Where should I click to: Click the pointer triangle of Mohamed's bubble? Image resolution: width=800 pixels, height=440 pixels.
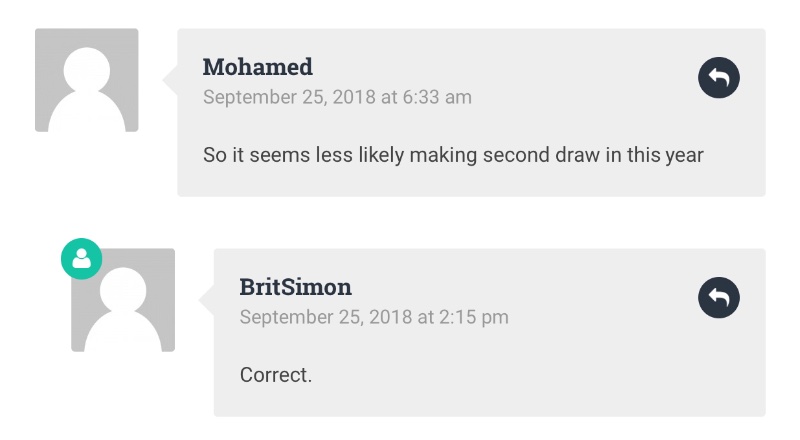click(170, 80)
